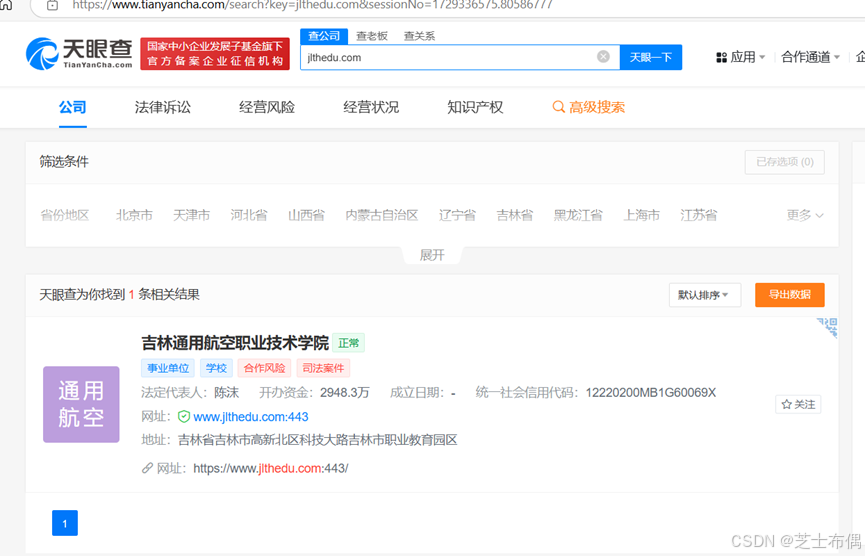The image size is (865, 556).
Task: Filter by 河北省 region
Action: [249, 215]
